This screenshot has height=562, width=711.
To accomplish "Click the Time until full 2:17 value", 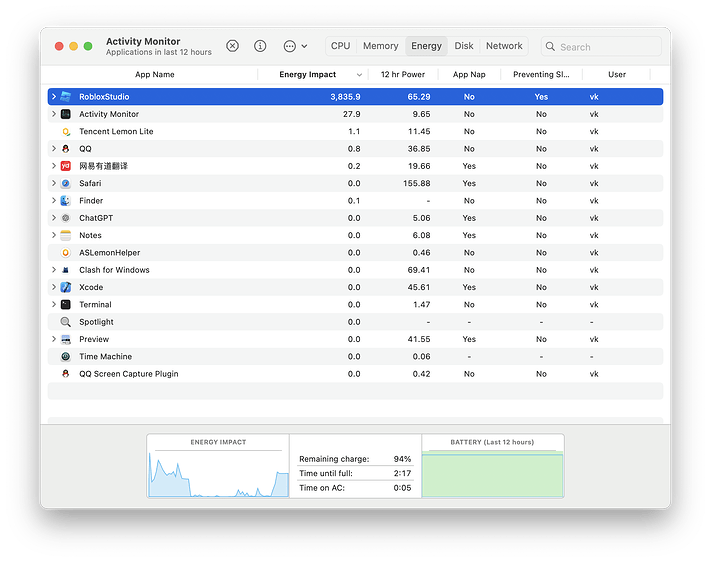I will coord(402,474).
